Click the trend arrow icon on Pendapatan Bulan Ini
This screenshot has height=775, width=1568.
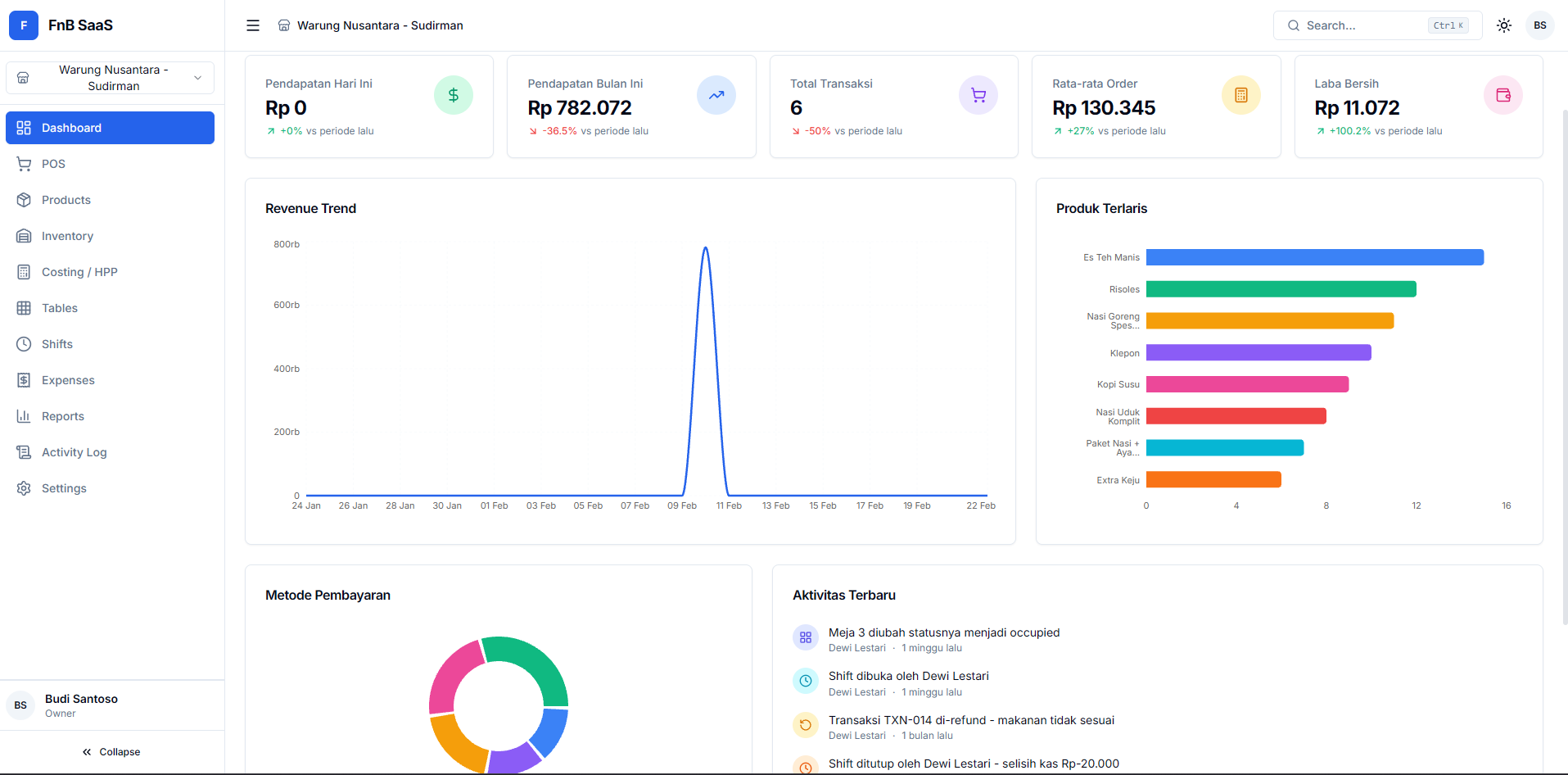[716, 96]
